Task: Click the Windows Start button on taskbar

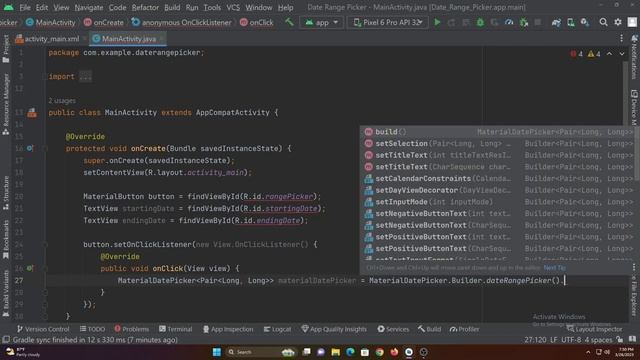Action: (x=216, y=352)
